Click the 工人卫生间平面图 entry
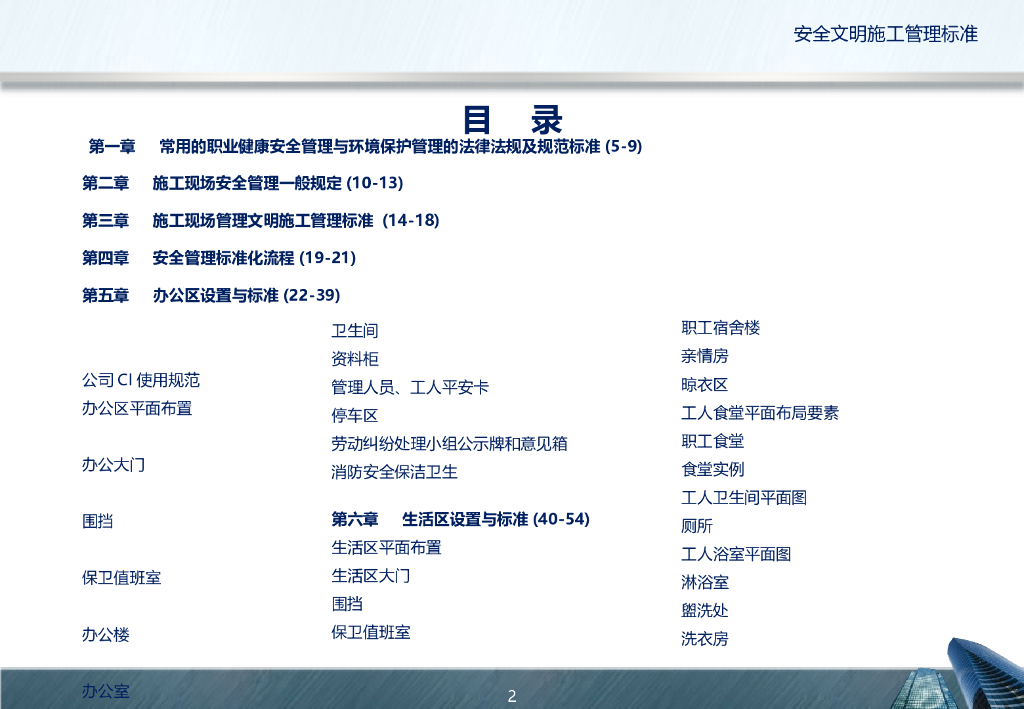This screenshot has height=709, width=1024. (744, 497)
